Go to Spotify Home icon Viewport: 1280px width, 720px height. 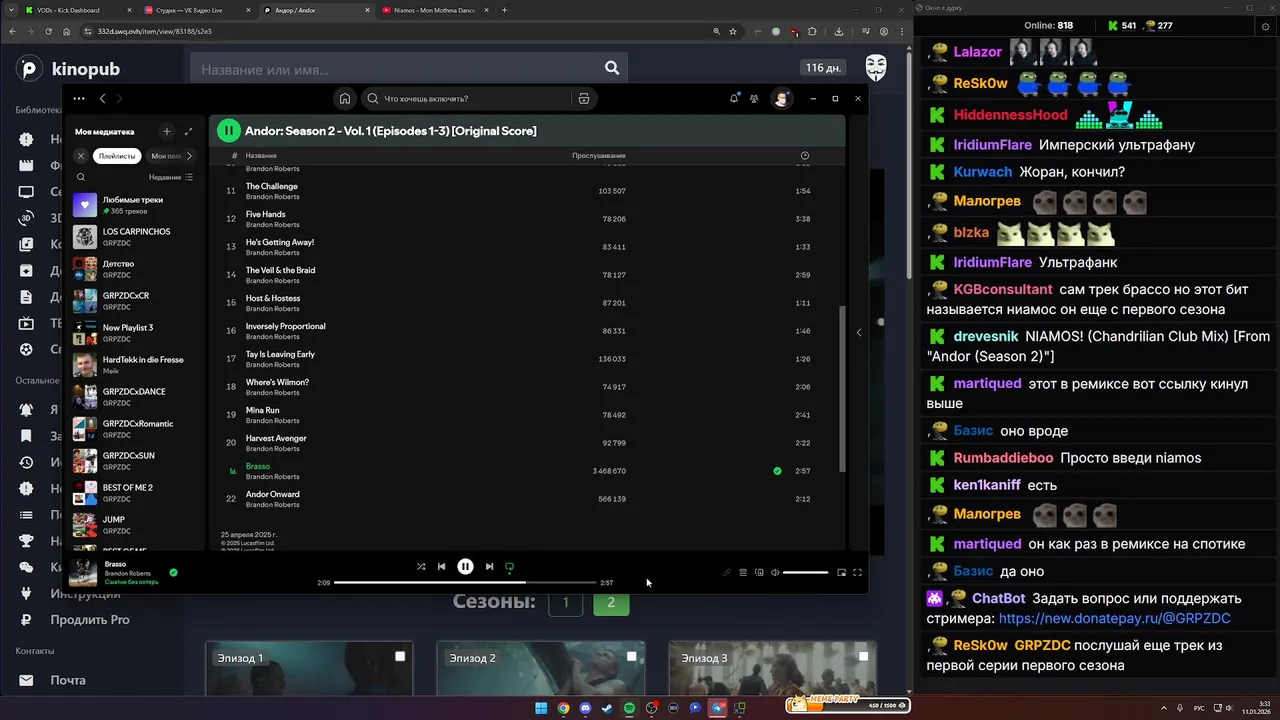pos(345,98)
